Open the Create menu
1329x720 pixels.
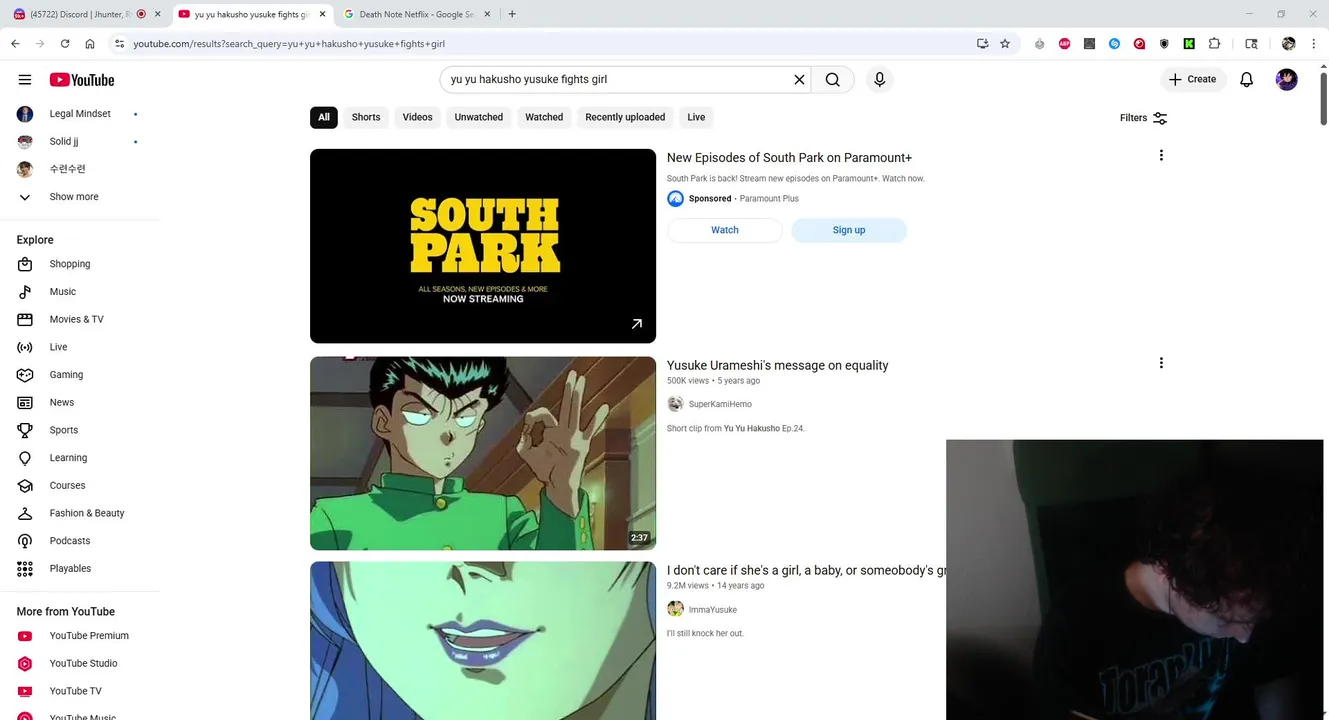click(x=1193, y=80)
